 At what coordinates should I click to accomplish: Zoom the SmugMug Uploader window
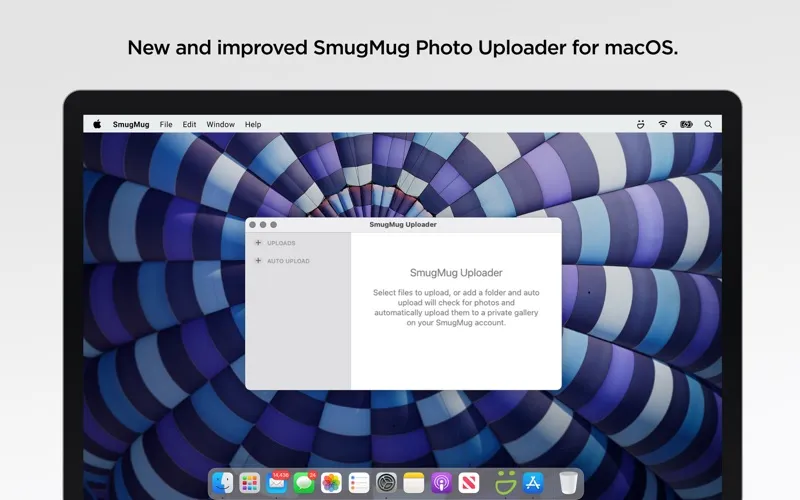pyautogui.click(x=273, y=224)
